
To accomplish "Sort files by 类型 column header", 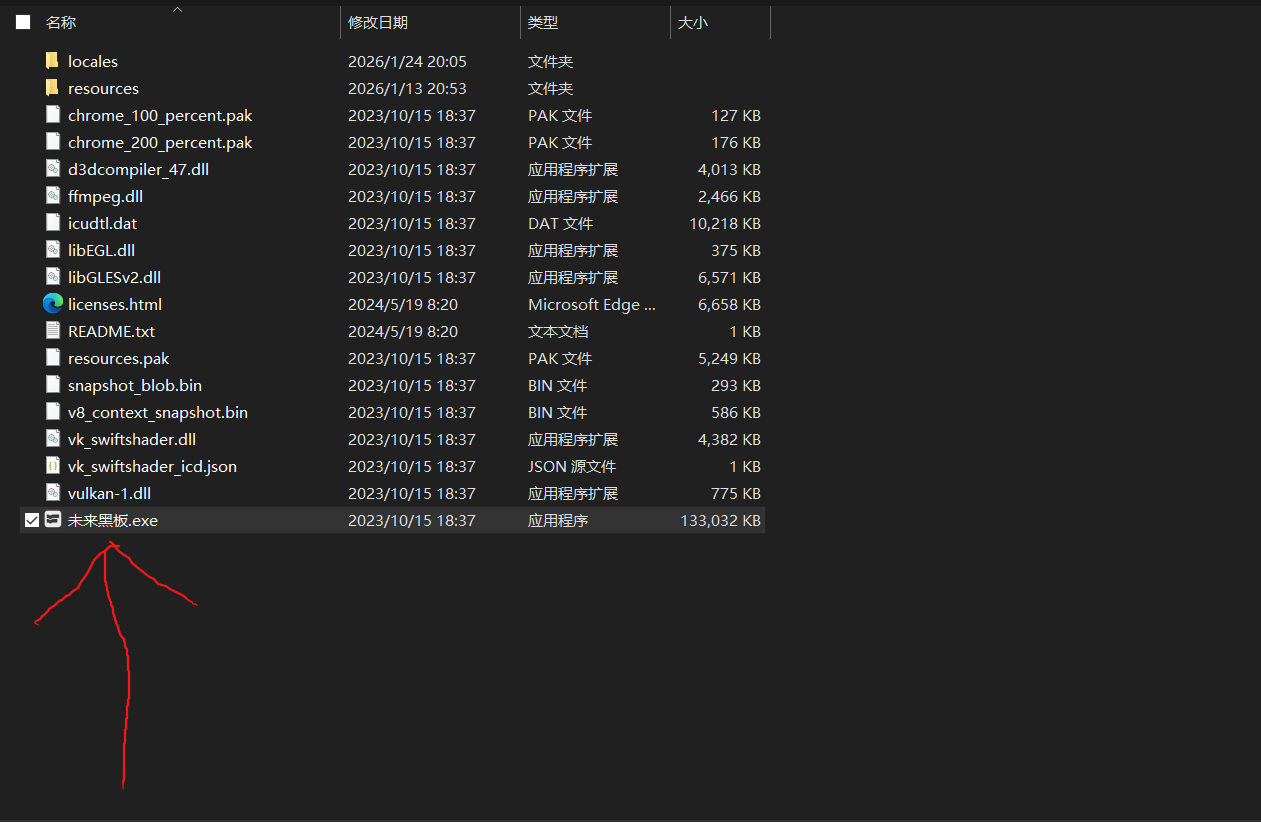I will [x=543, y=22].
